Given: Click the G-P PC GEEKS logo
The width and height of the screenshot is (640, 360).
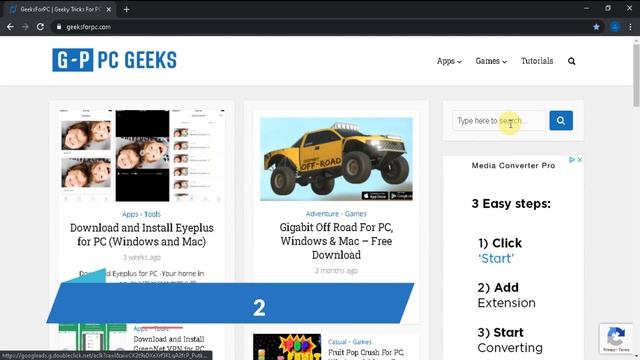Looking at the screenshot, I should (x=114, y=60).
